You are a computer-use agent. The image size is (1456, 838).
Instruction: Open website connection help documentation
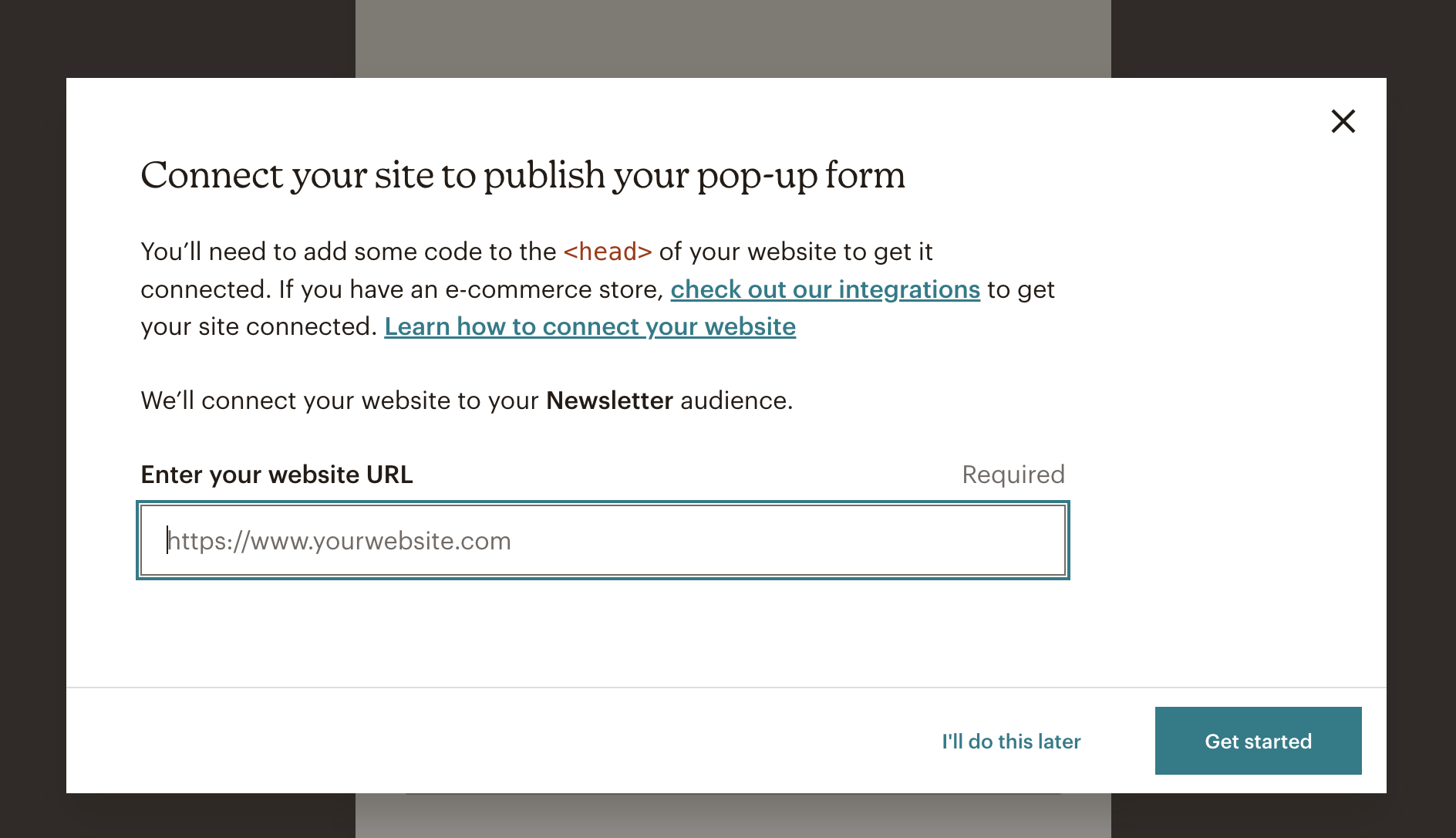[590, 326]
